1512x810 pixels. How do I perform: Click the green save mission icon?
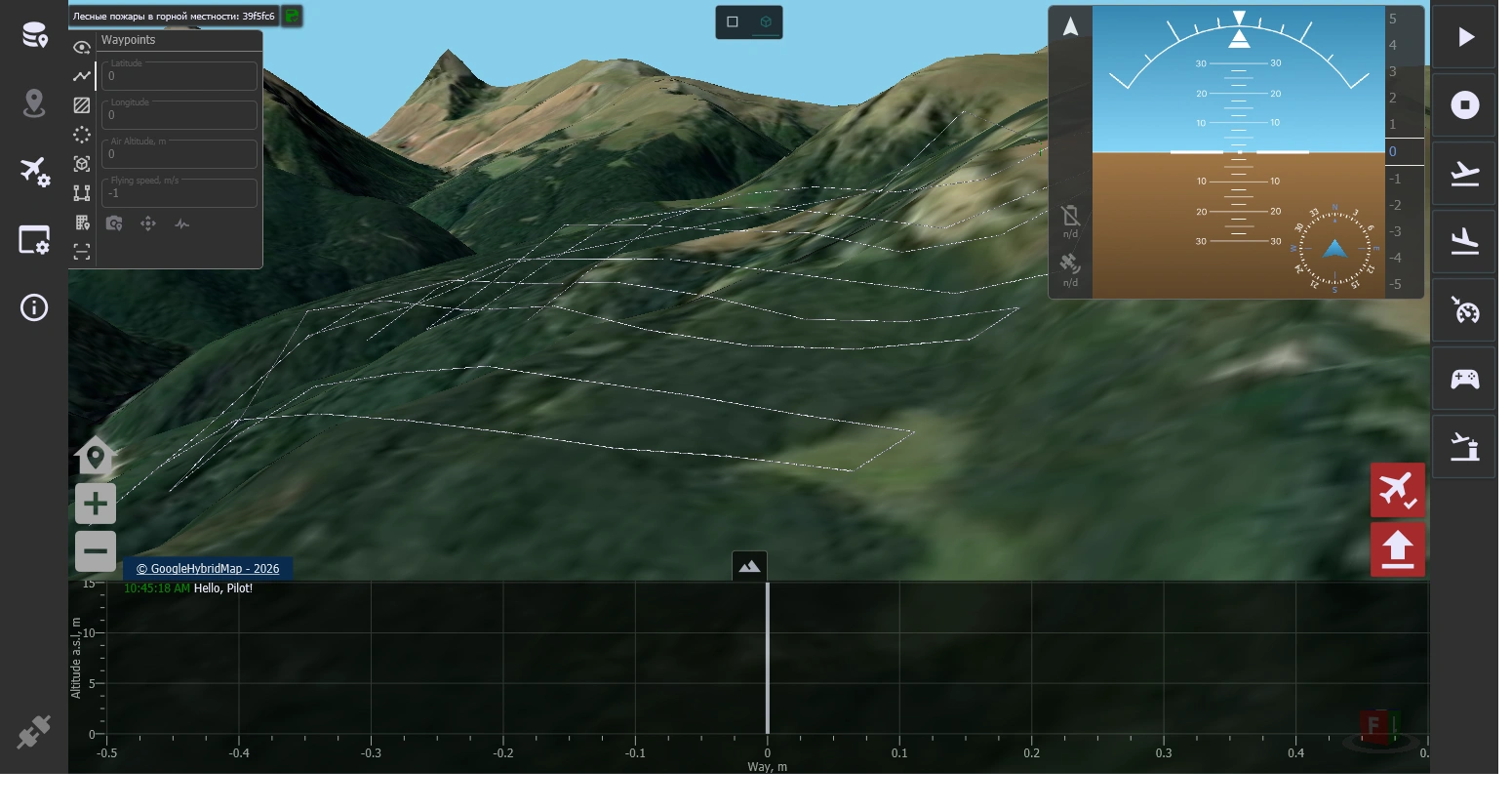(292, 16)
